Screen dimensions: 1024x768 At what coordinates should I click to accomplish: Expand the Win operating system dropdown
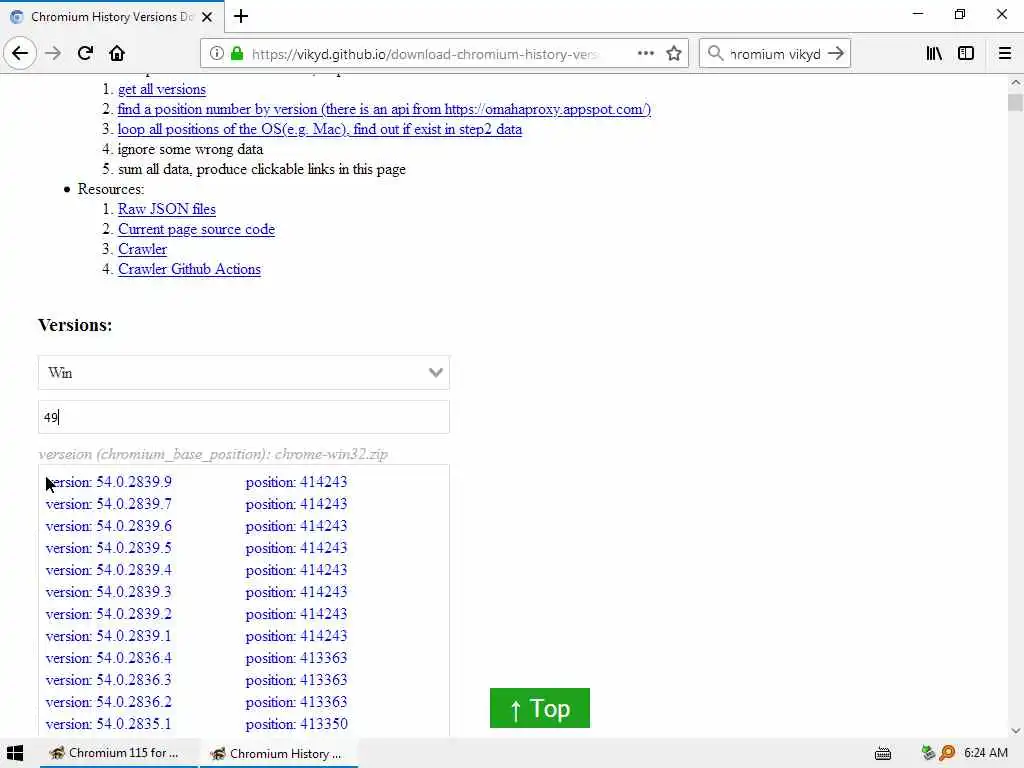244,373
